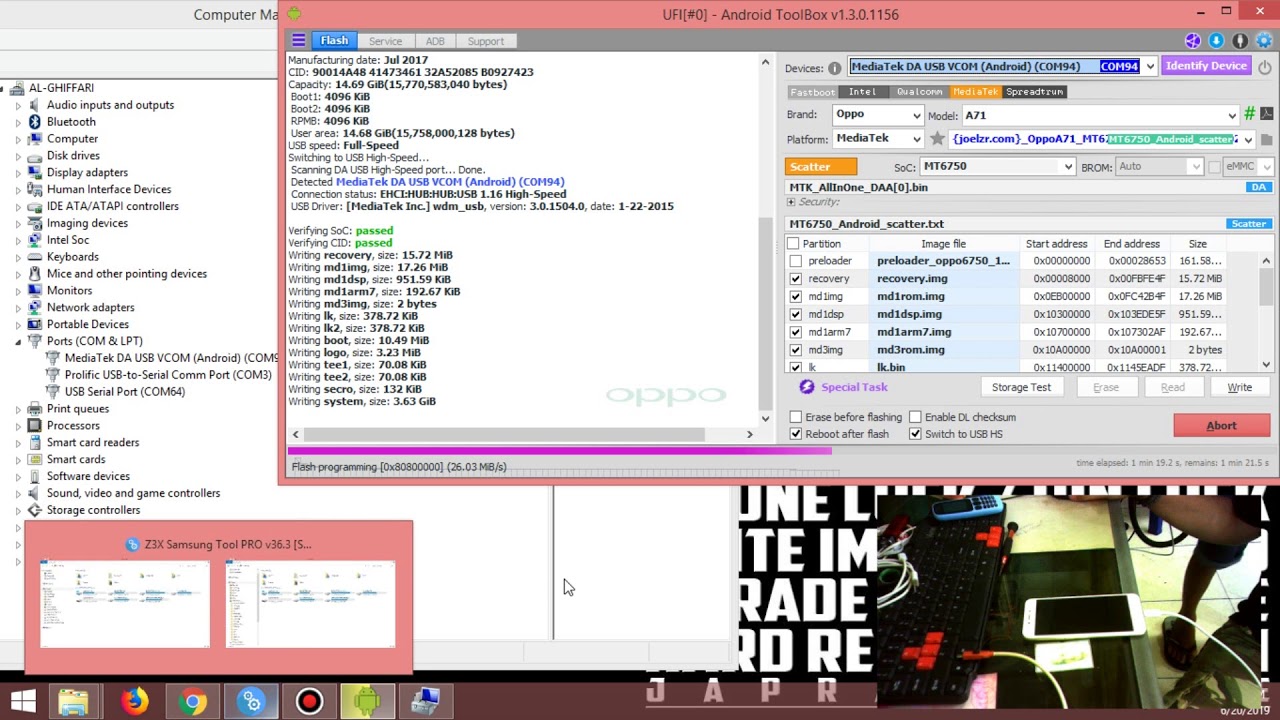Click the flash programming progress bar
This screenshot has width=1280, height=720.
point(780,452)
